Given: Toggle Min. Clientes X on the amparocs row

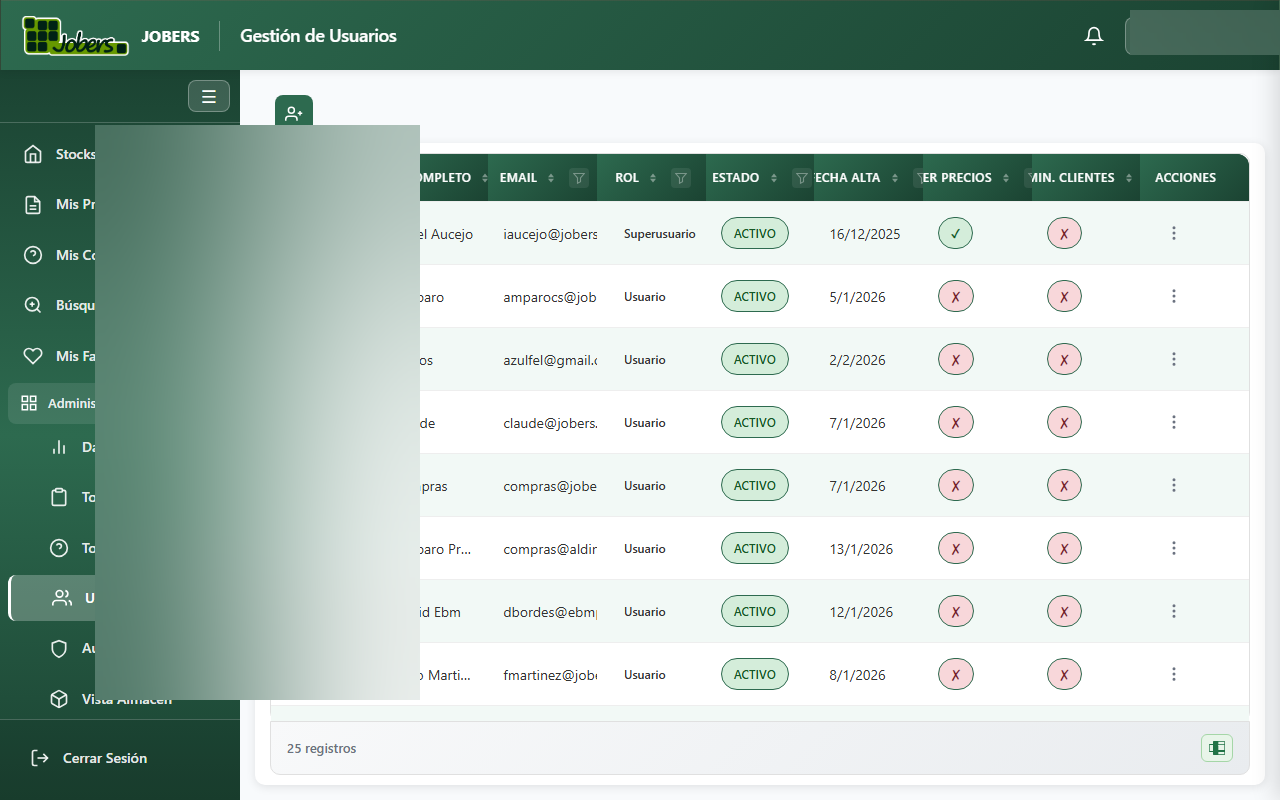Looking at the screenshot, I should (x=1064, y=296).
